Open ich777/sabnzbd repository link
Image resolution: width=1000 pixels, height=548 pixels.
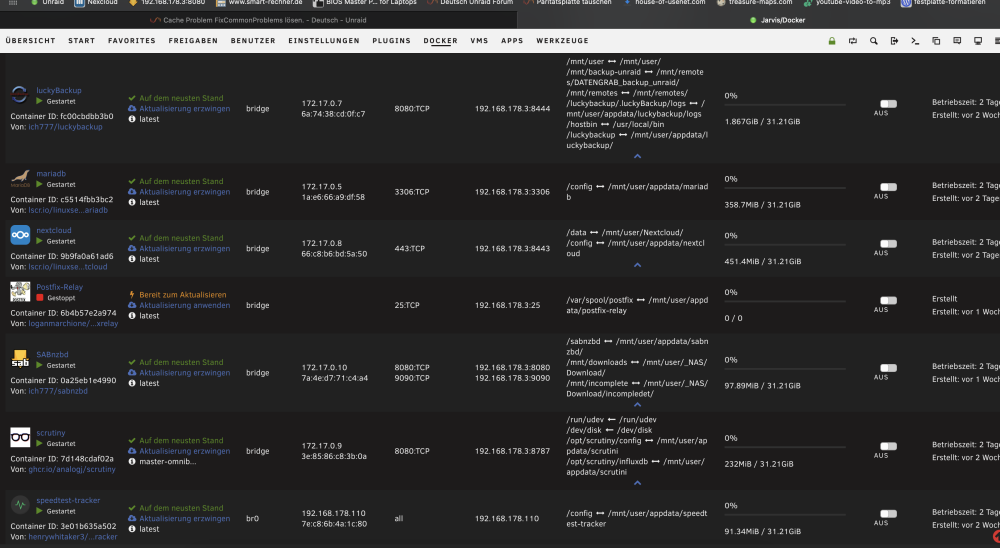58,391
